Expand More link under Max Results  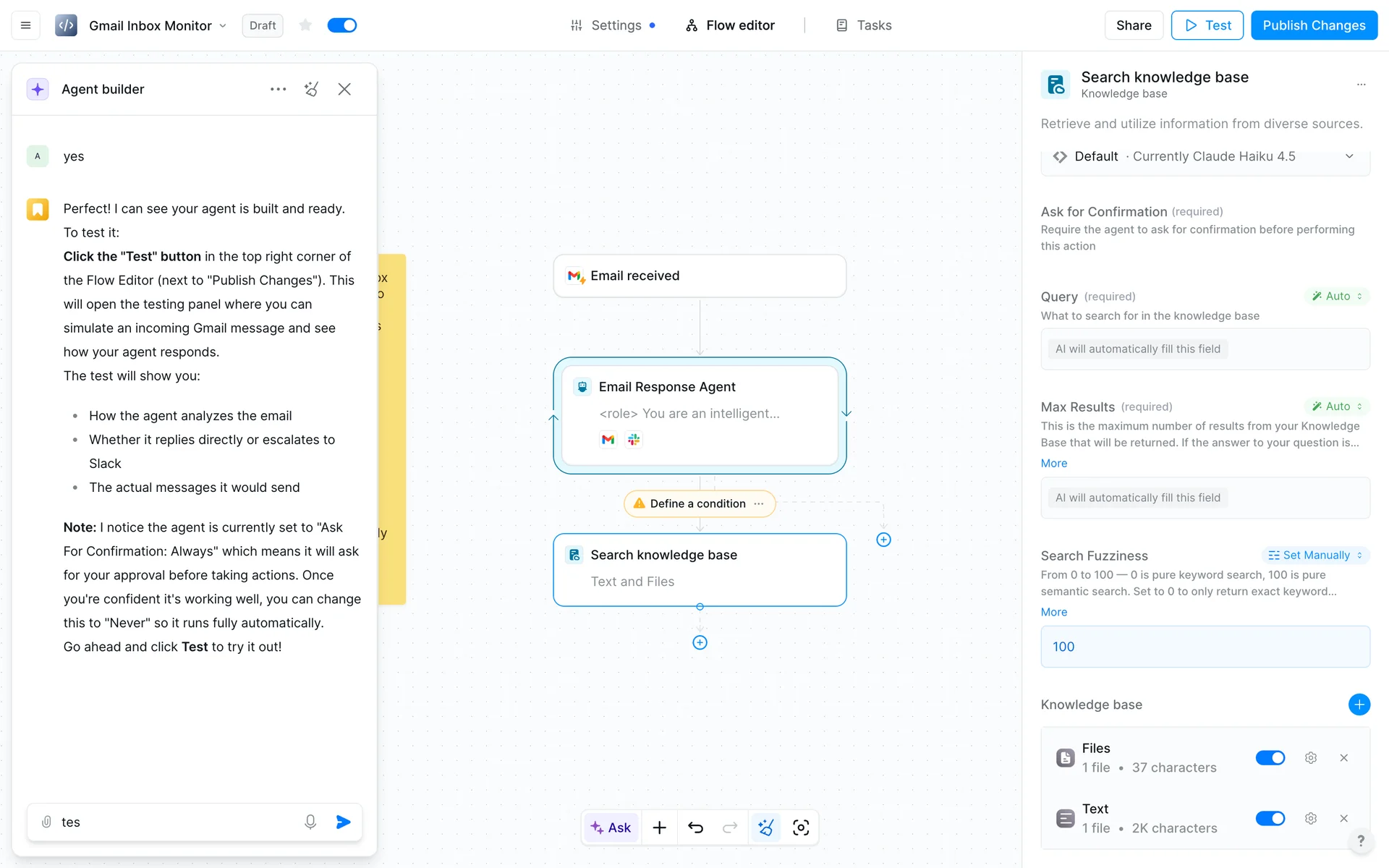tap(1053, 464)
